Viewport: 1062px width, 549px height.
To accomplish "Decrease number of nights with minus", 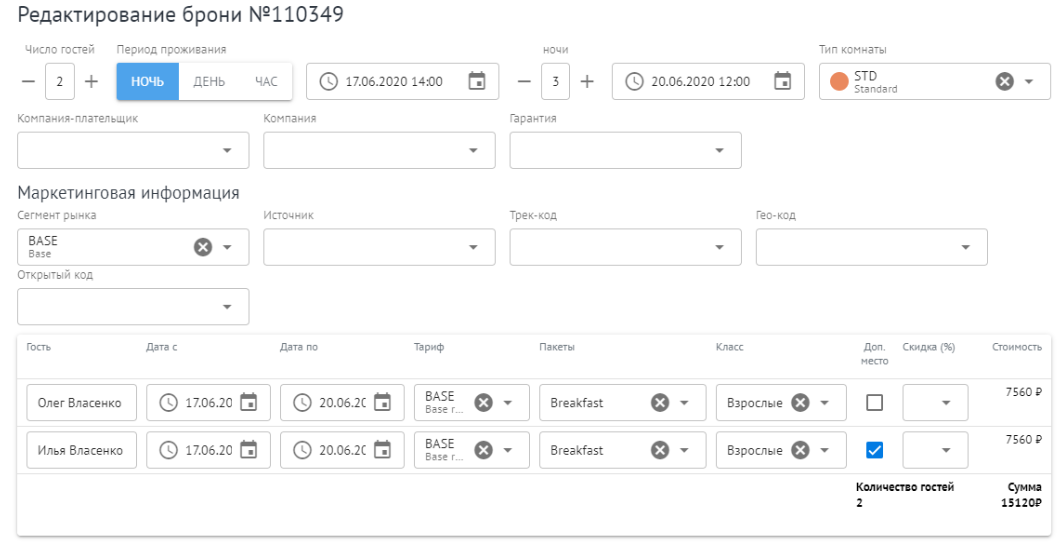I will point(524,82).
